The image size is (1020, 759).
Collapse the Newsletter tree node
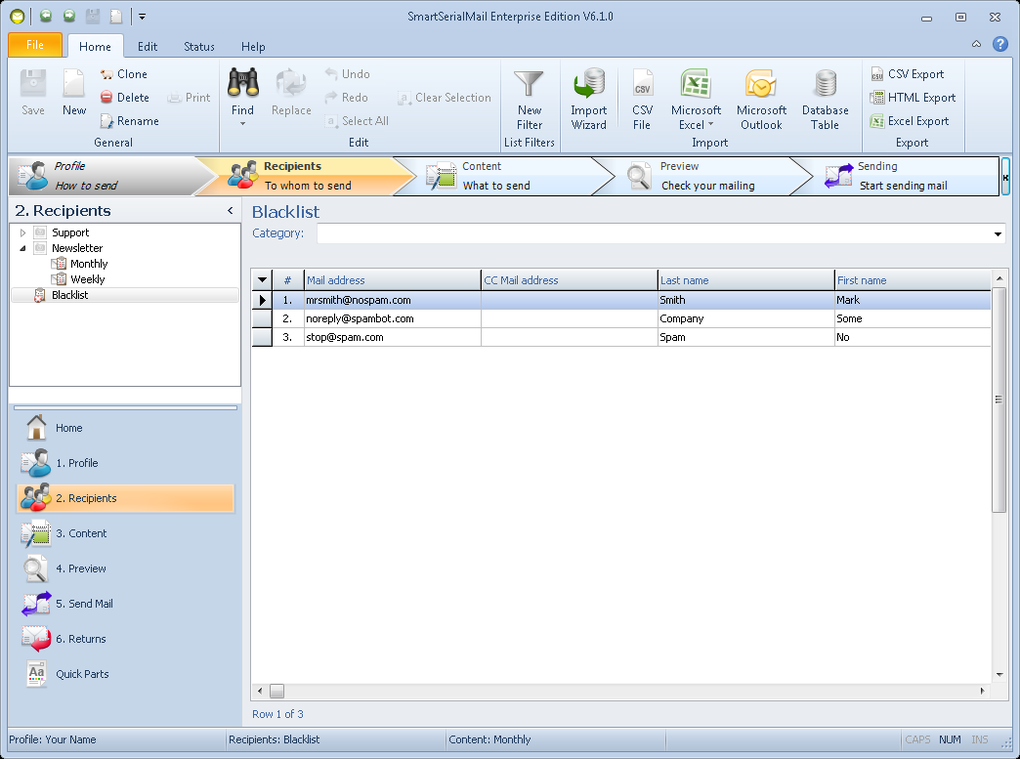23,248
